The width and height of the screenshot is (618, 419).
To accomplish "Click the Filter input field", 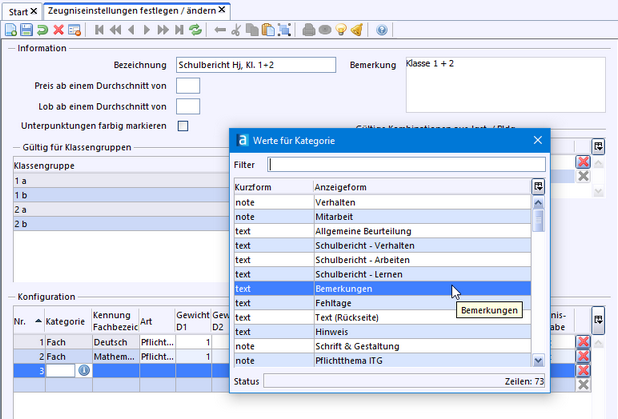I will point(406,165).
